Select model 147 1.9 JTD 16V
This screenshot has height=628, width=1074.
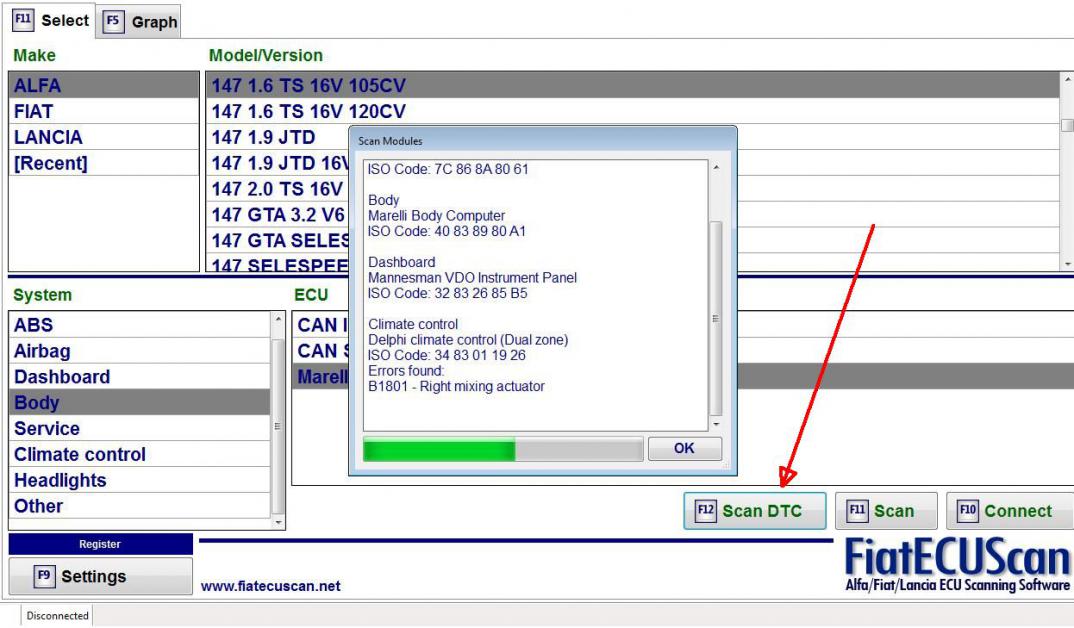(277, 163)
